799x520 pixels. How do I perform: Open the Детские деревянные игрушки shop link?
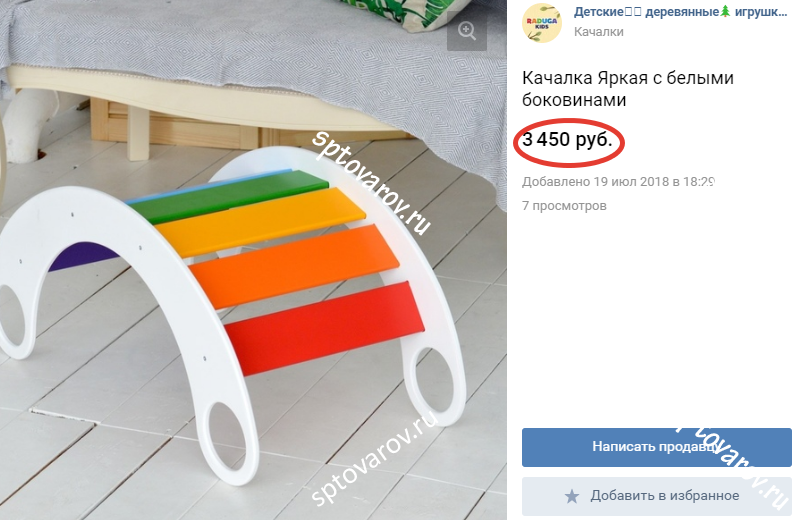click(681, 12)
